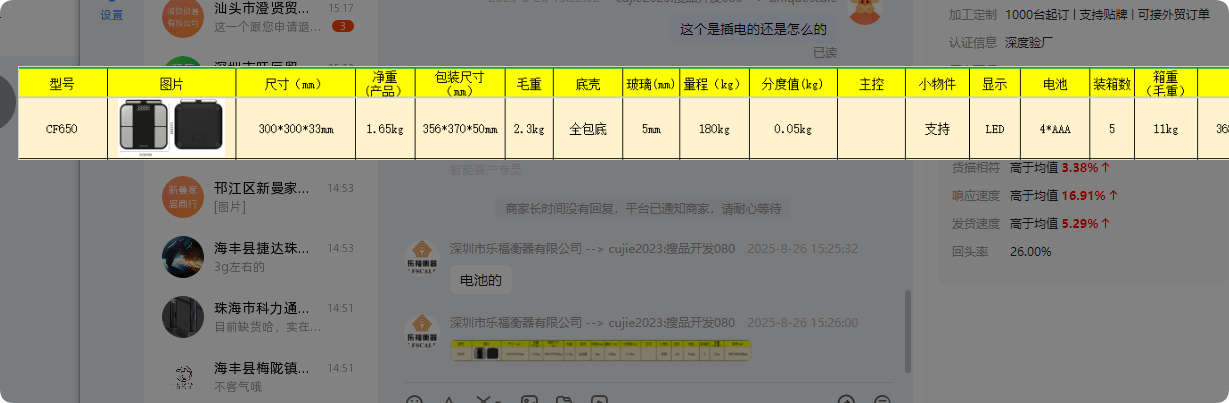Click the chat area vertical scrollbar
The image size is (1229, 403).
tap(908, 330)
